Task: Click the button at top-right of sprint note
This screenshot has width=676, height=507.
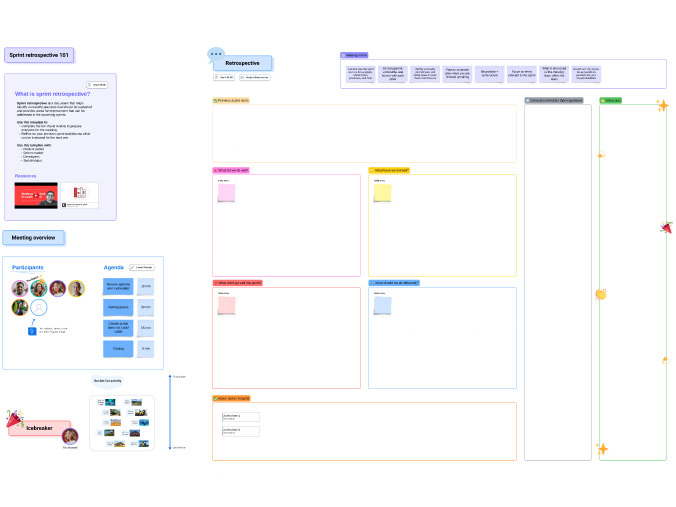Action: pyautogui.click(x=97, y=85)
